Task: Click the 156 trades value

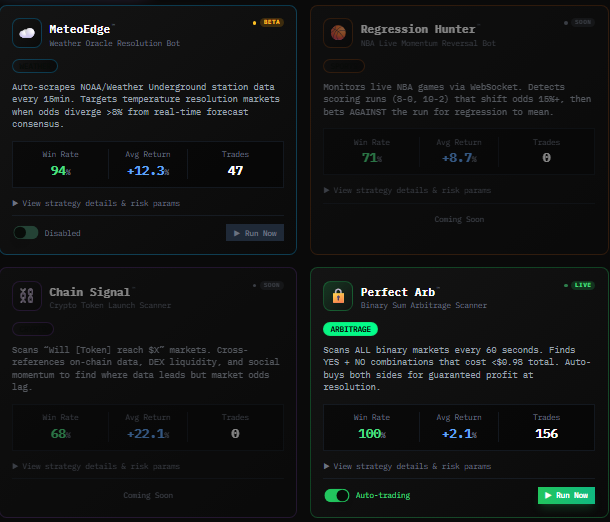Action: [547, 434]
